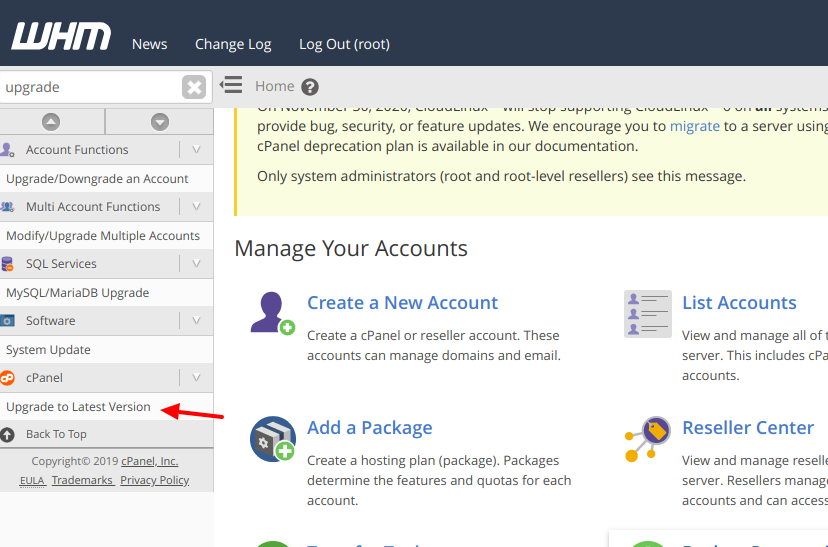
Task: Open the Trademarks link
Action: point(82,480)
